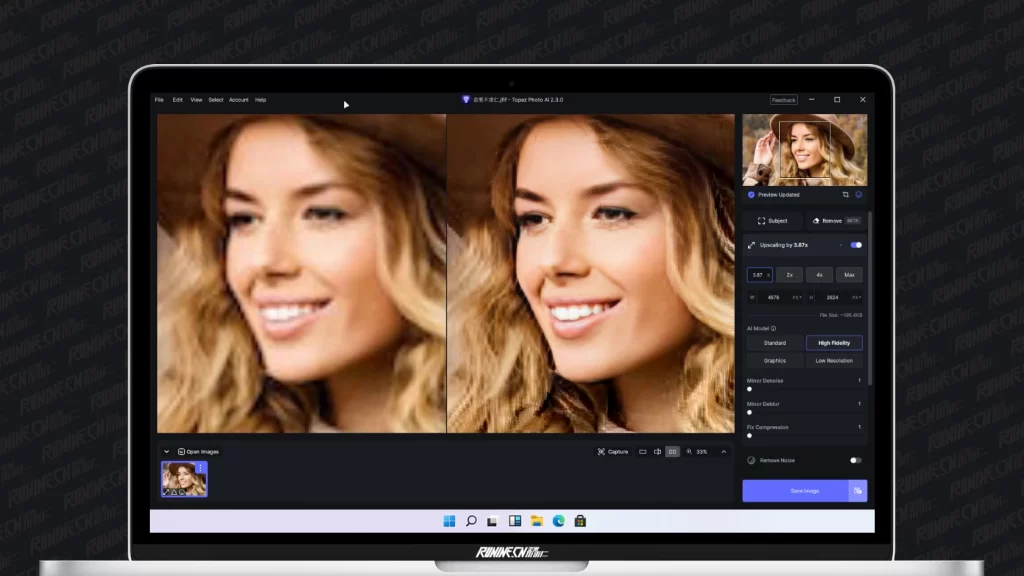Viewport: 1024px width, 576px height.
Task: Select single image view mode icon
Action: (x=642, y=452)
